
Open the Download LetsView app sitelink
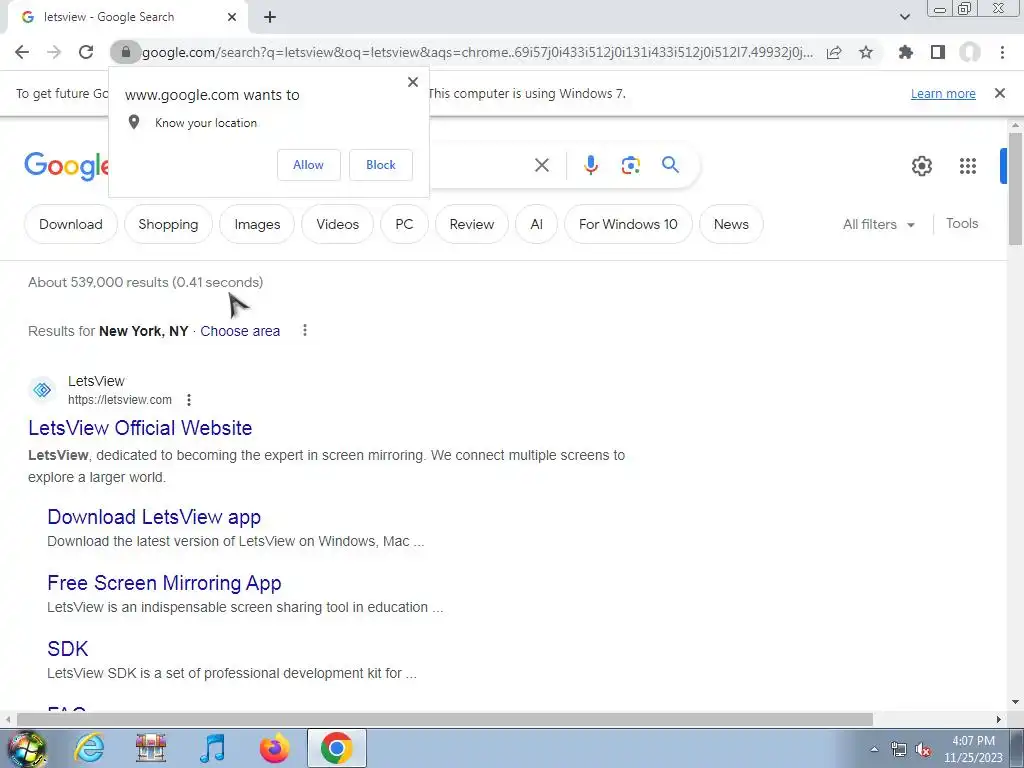(153, 517)
